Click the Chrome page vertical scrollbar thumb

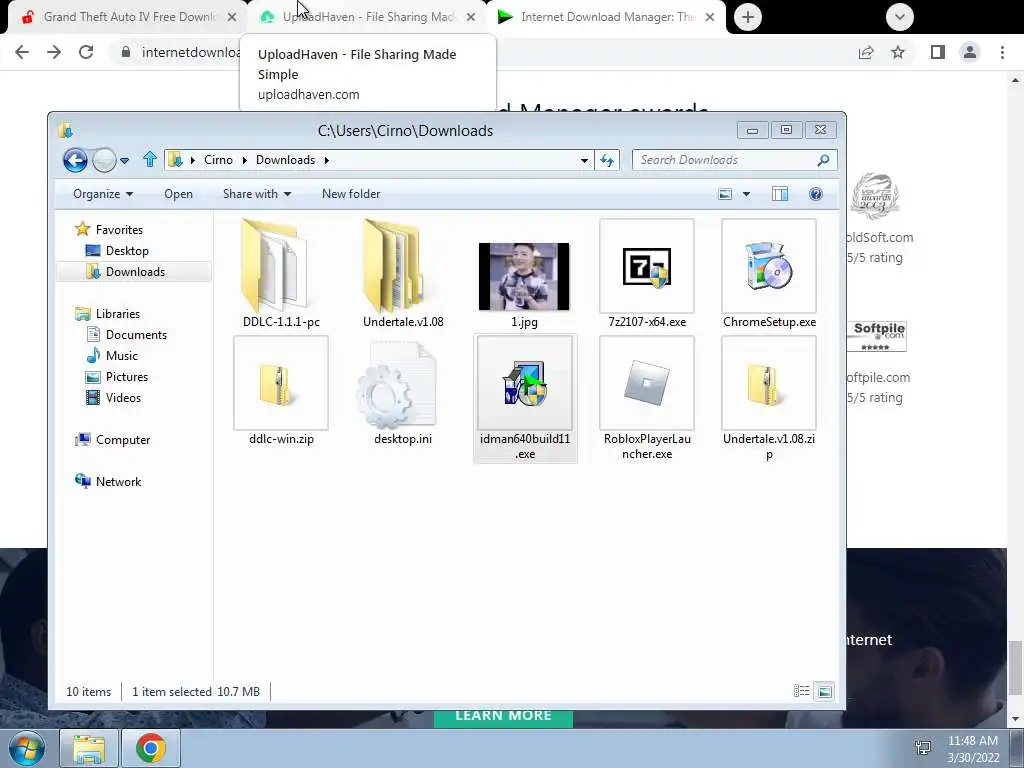(x=1015, y=667)
